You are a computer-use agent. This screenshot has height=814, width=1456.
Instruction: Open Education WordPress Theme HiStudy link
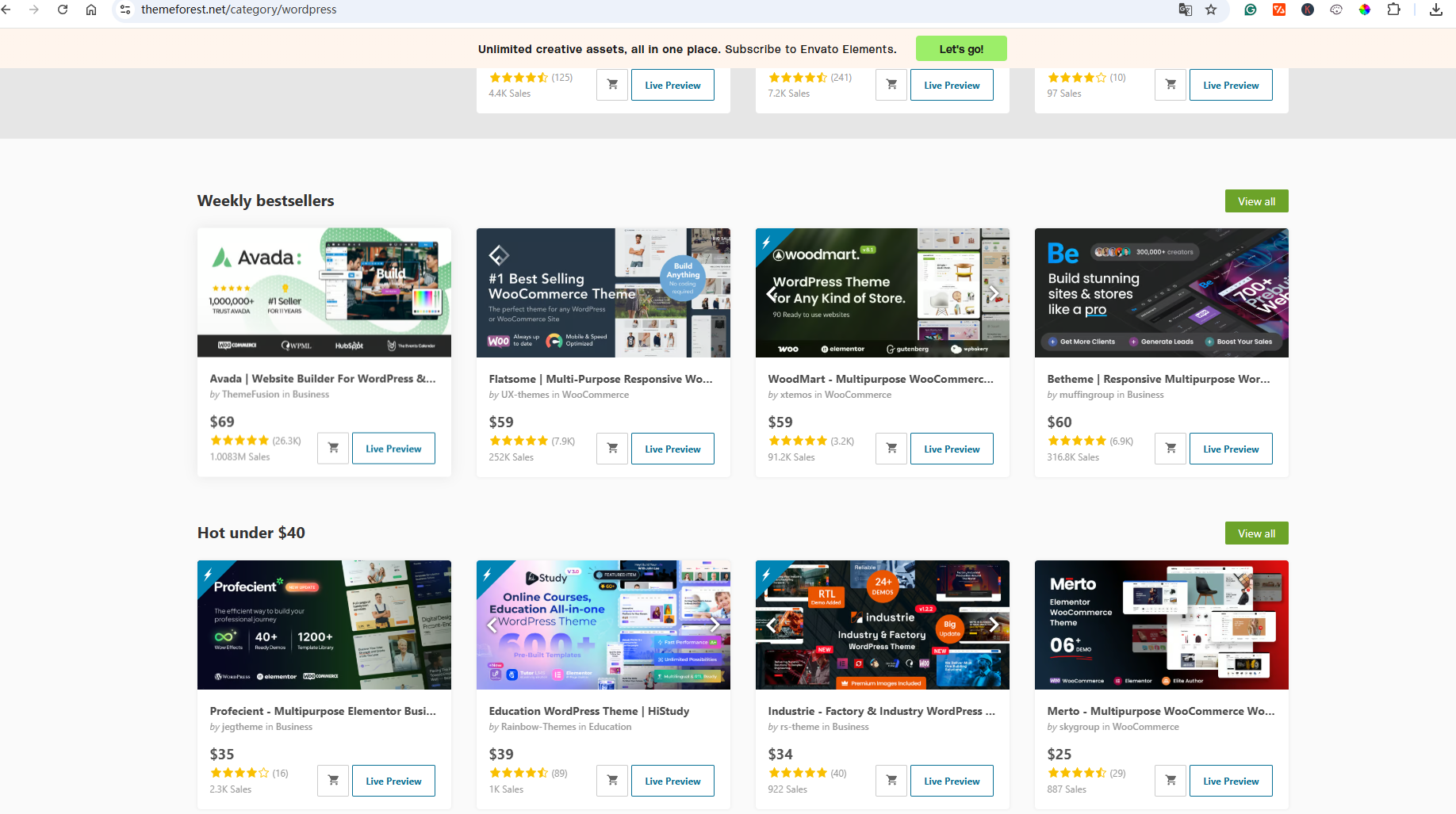(589, 711)
